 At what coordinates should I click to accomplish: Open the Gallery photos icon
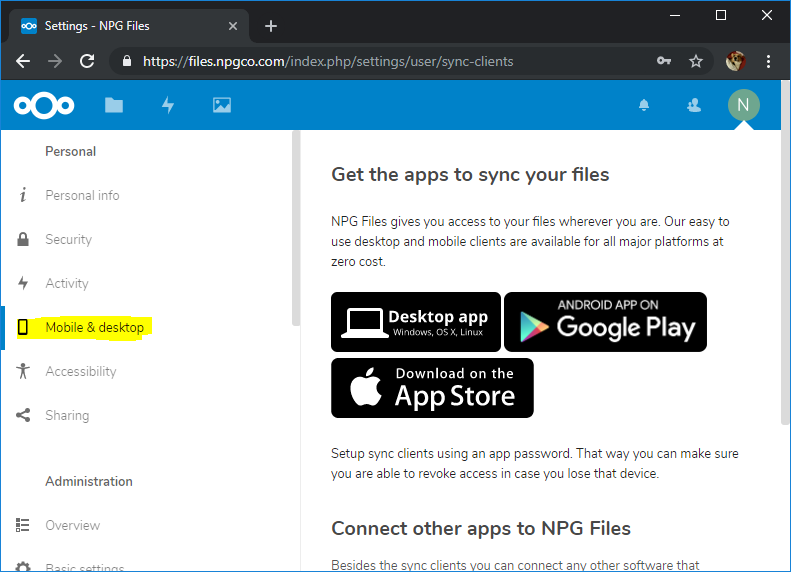click(222, 105)
